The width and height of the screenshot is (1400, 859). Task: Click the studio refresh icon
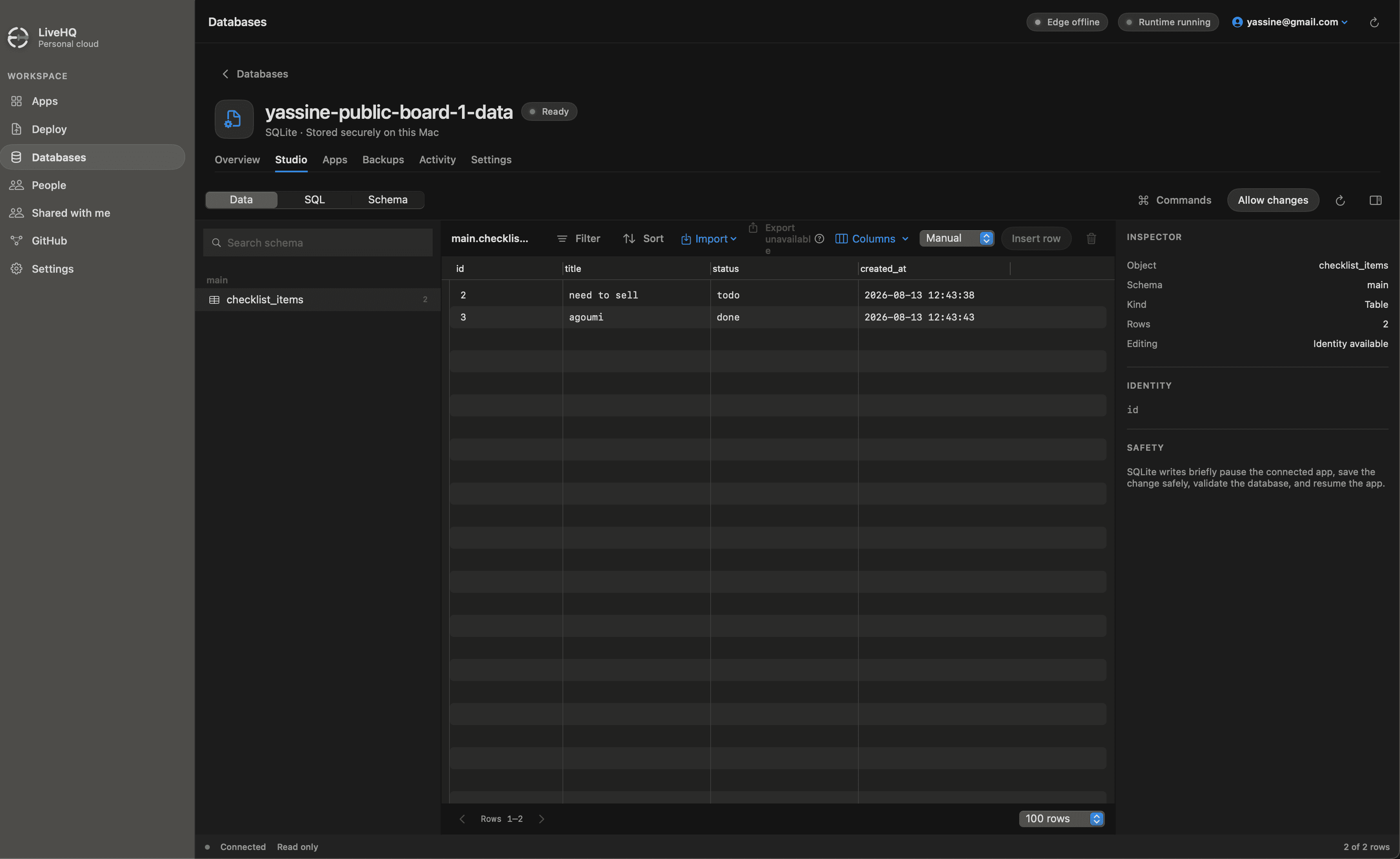coord(1340,200)
